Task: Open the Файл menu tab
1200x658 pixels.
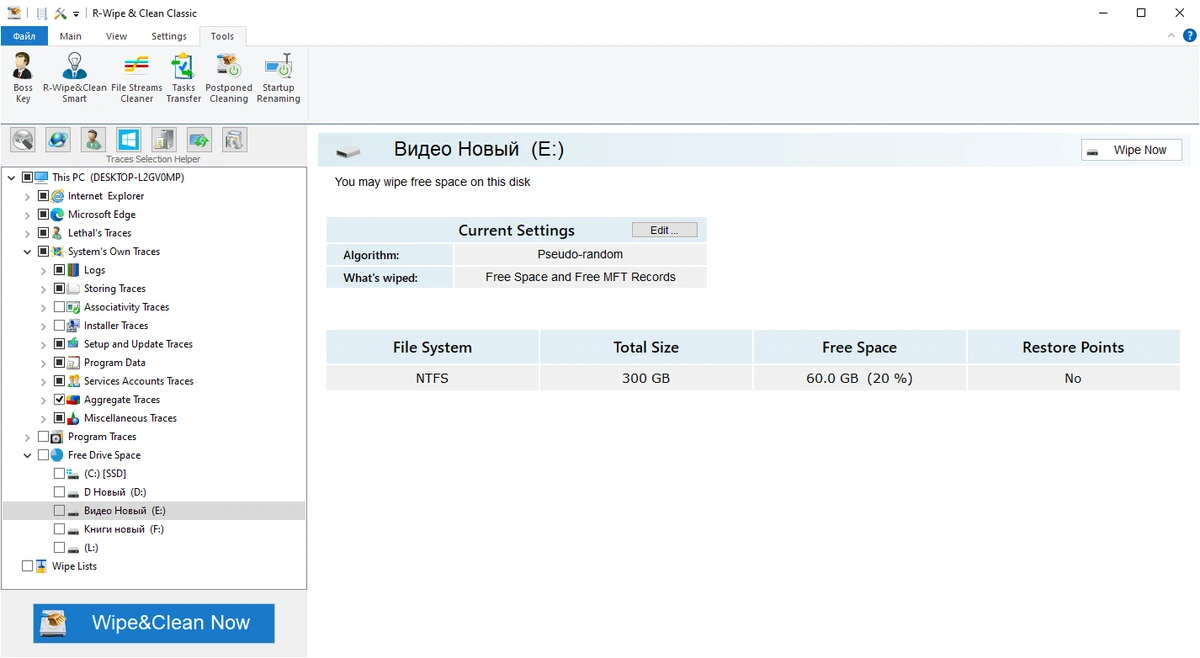Action: (x=24, y=36)
